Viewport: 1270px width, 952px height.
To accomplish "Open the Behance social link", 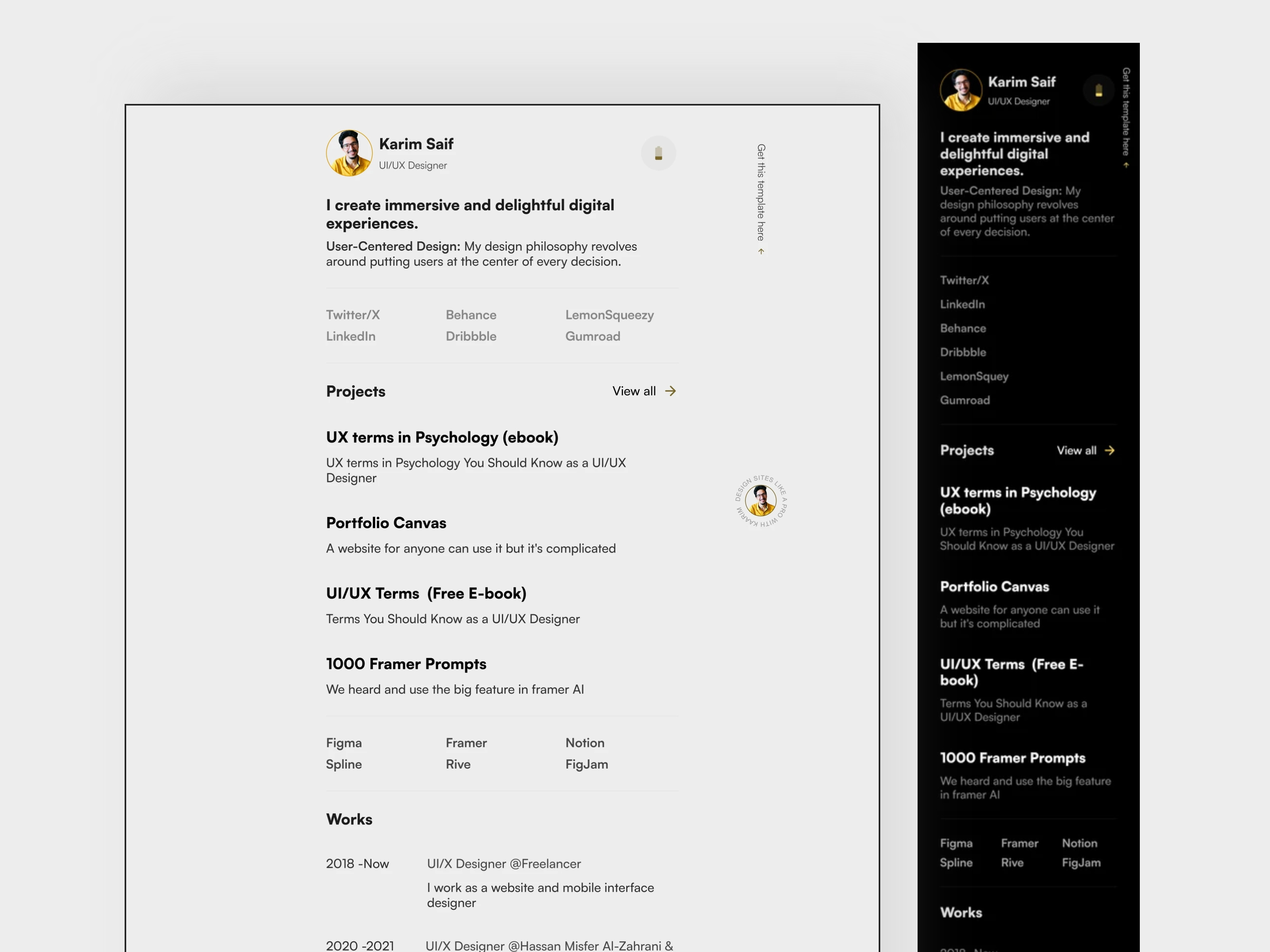I will [471, 315].
